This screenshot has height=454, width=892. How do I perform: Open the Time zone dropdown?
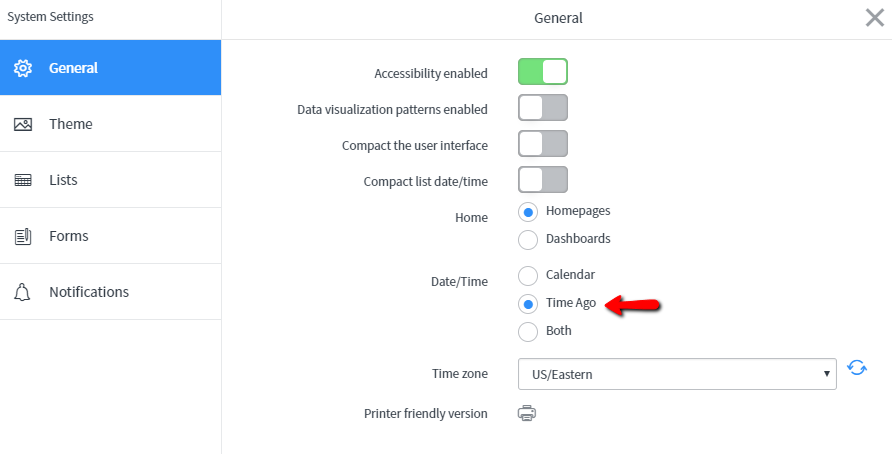pos(677,374)
